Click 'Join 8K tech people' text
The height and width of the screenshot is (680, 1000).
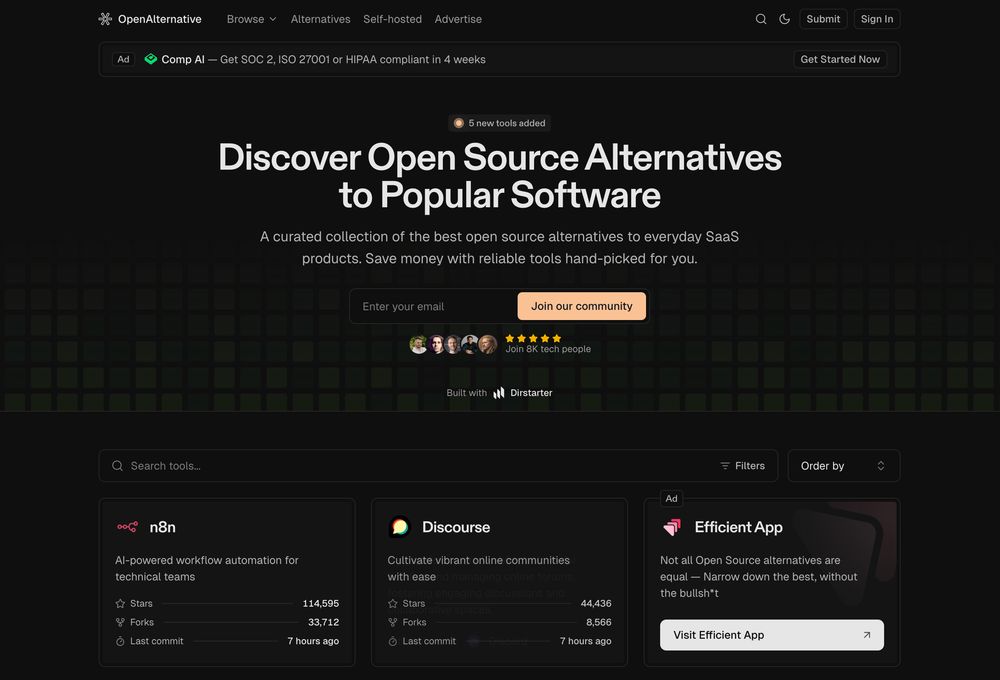[x=548, y=349]
